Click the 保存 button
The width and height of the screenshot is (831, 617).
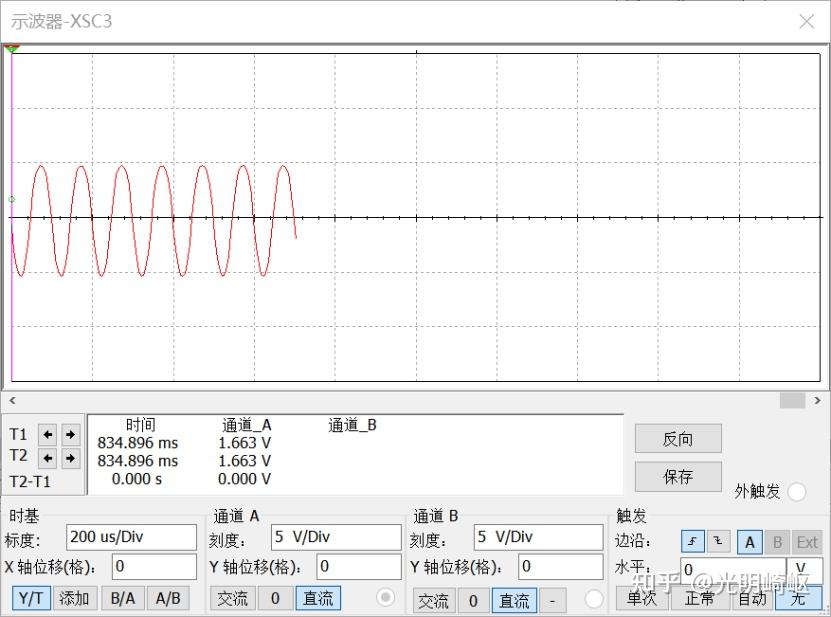pos(678,476)
